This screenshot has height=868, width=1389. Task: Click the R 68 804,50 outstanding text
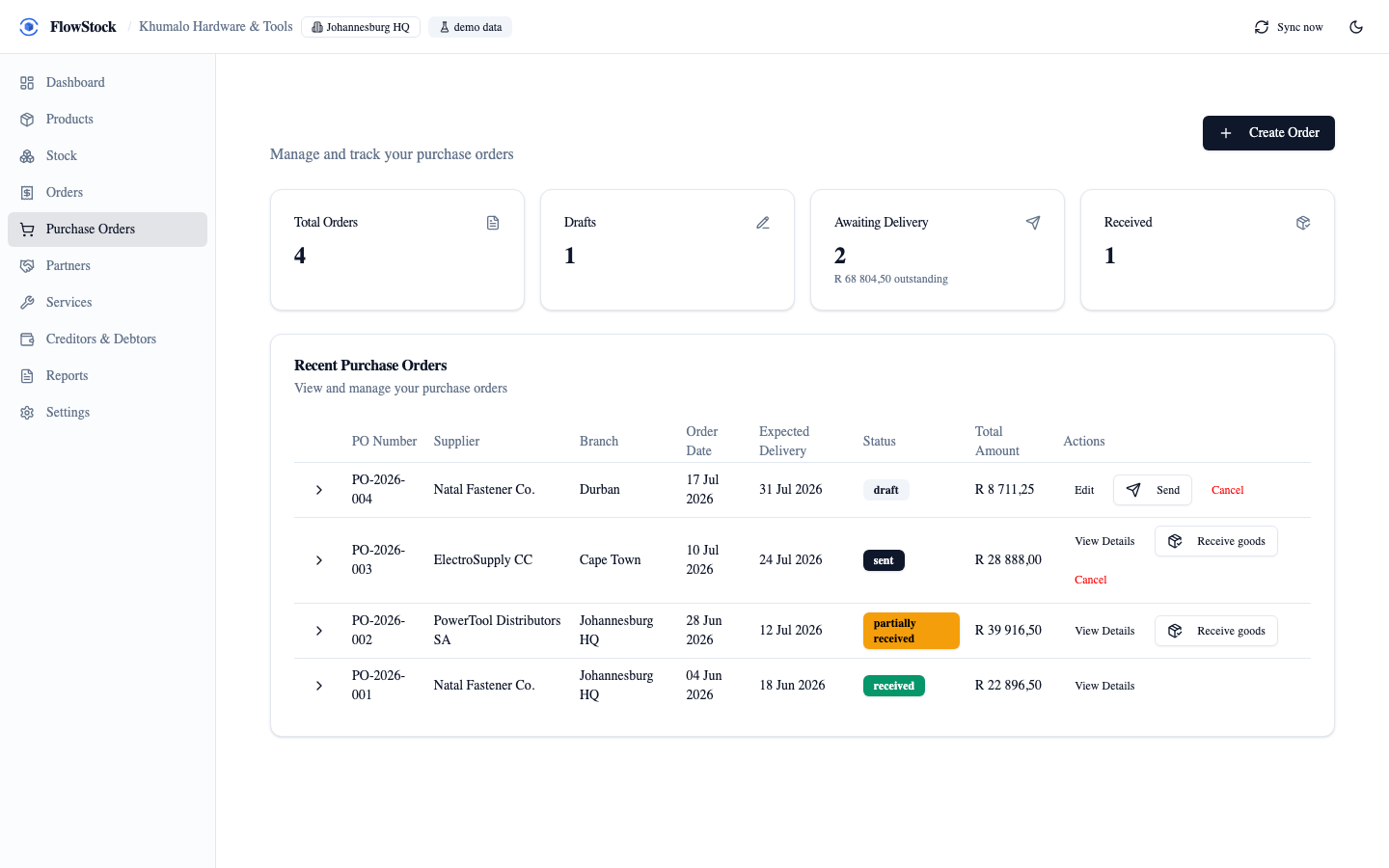pyautogui.click(x=890, y=279)
